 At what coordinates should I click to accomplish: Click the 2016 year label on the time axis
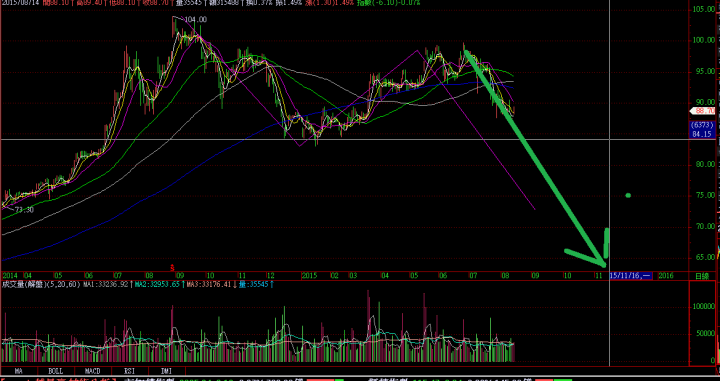click(x=666, y=276)
